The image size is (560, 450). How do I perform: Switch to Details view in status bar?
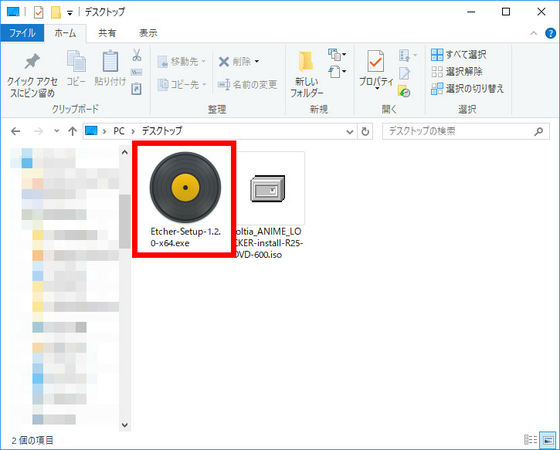[530, 439]
